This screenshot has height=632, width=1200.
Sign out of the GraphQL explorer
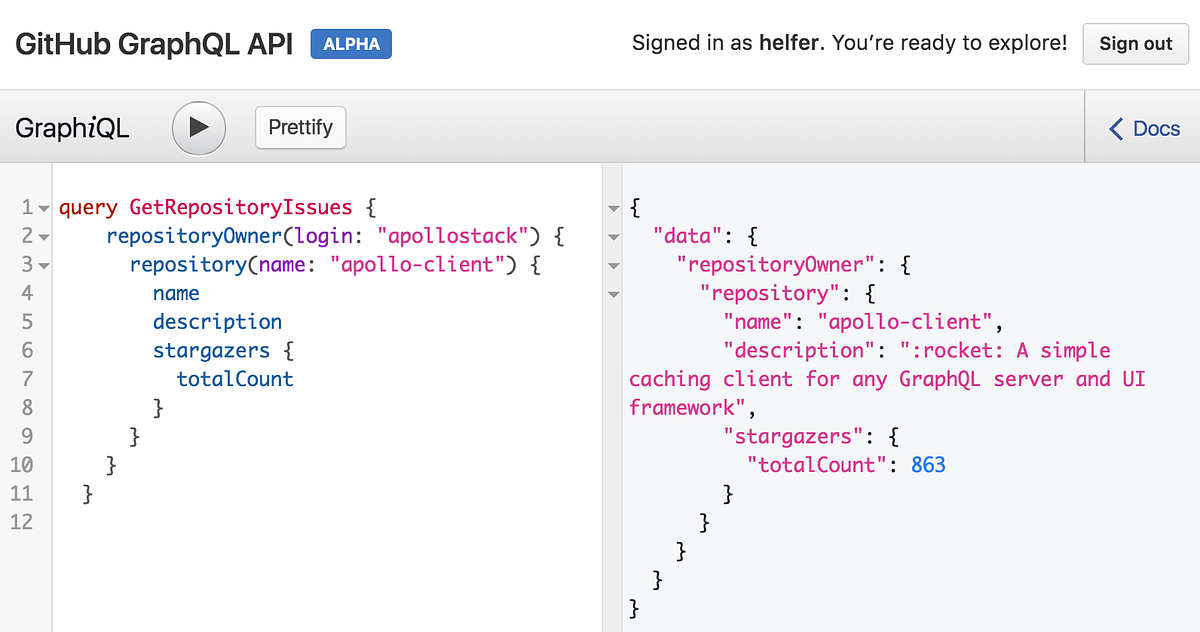tap(1135, 44)
